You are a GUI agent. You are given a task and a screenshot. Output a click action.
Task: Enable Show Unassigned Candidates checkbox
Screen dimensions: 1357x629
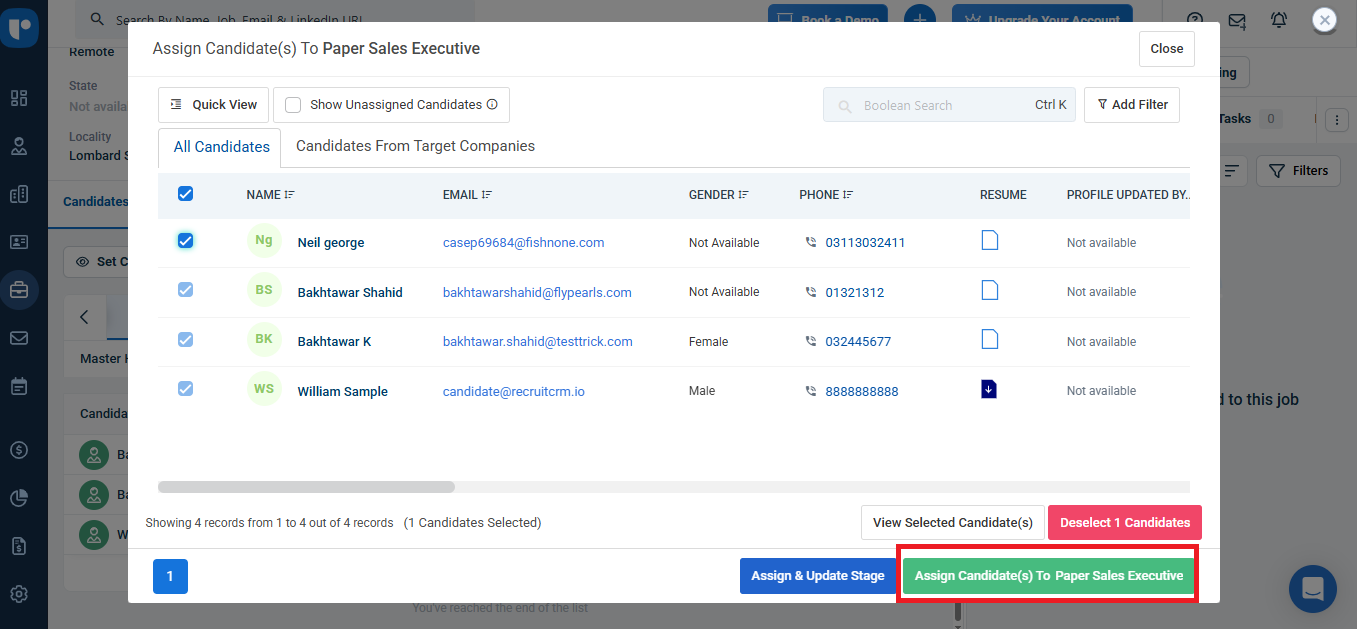(293, 105)
